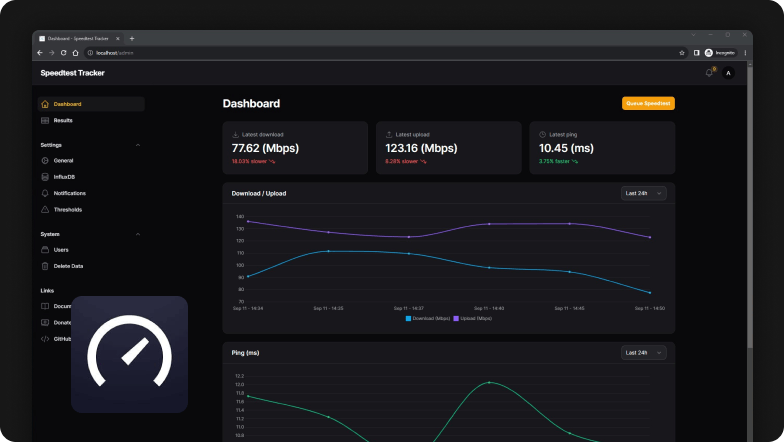The width and height of the screenshot is (784, 442).
Task: Open the InfluxDB settings page
Action: (64, 177)
